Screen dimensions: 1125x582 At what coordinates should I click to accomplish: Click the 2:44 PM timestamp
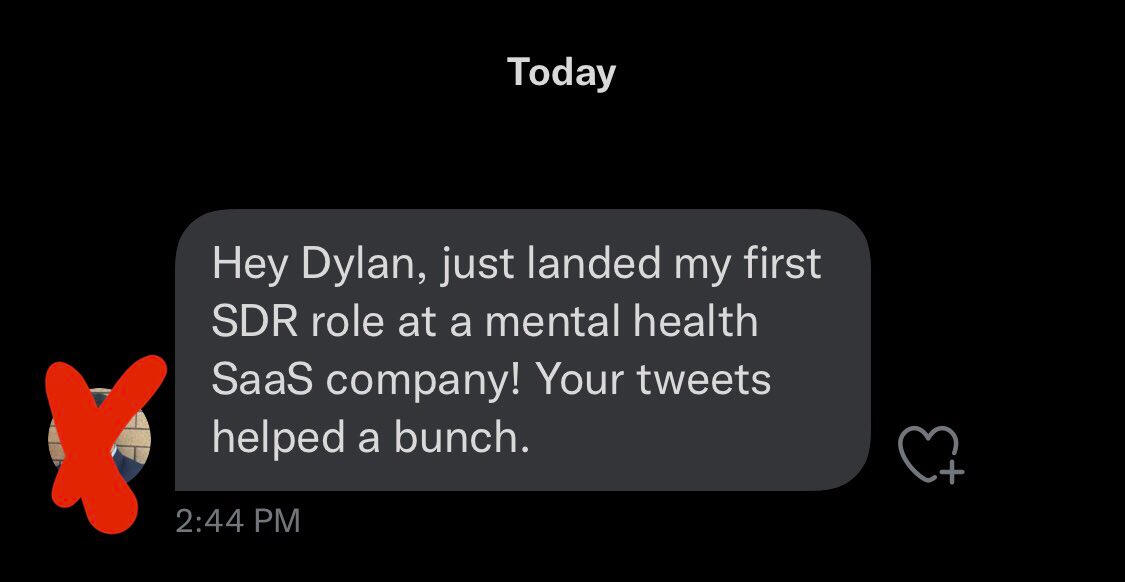(x=237, y=521)
